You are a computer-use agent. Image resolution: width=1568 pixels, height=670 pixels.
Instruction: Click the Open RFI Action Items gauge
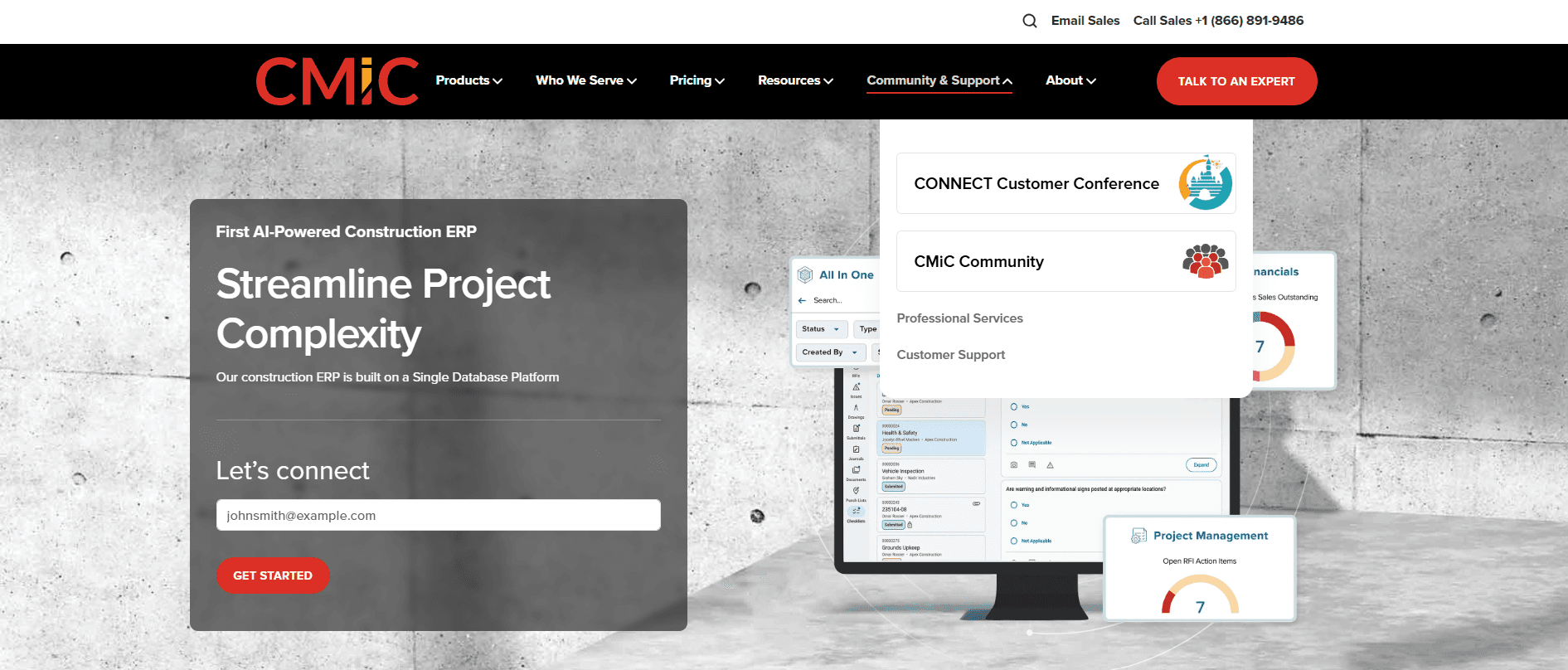click(x=1200, y=595)
